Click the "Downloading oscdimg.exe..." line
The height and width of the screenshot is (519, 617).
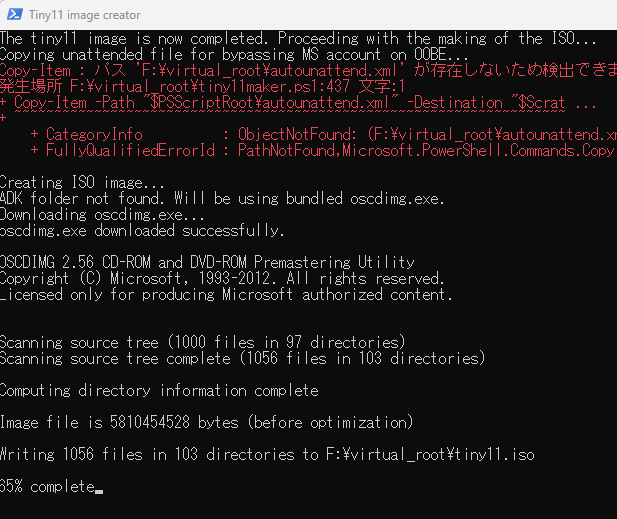pos(103,214)
